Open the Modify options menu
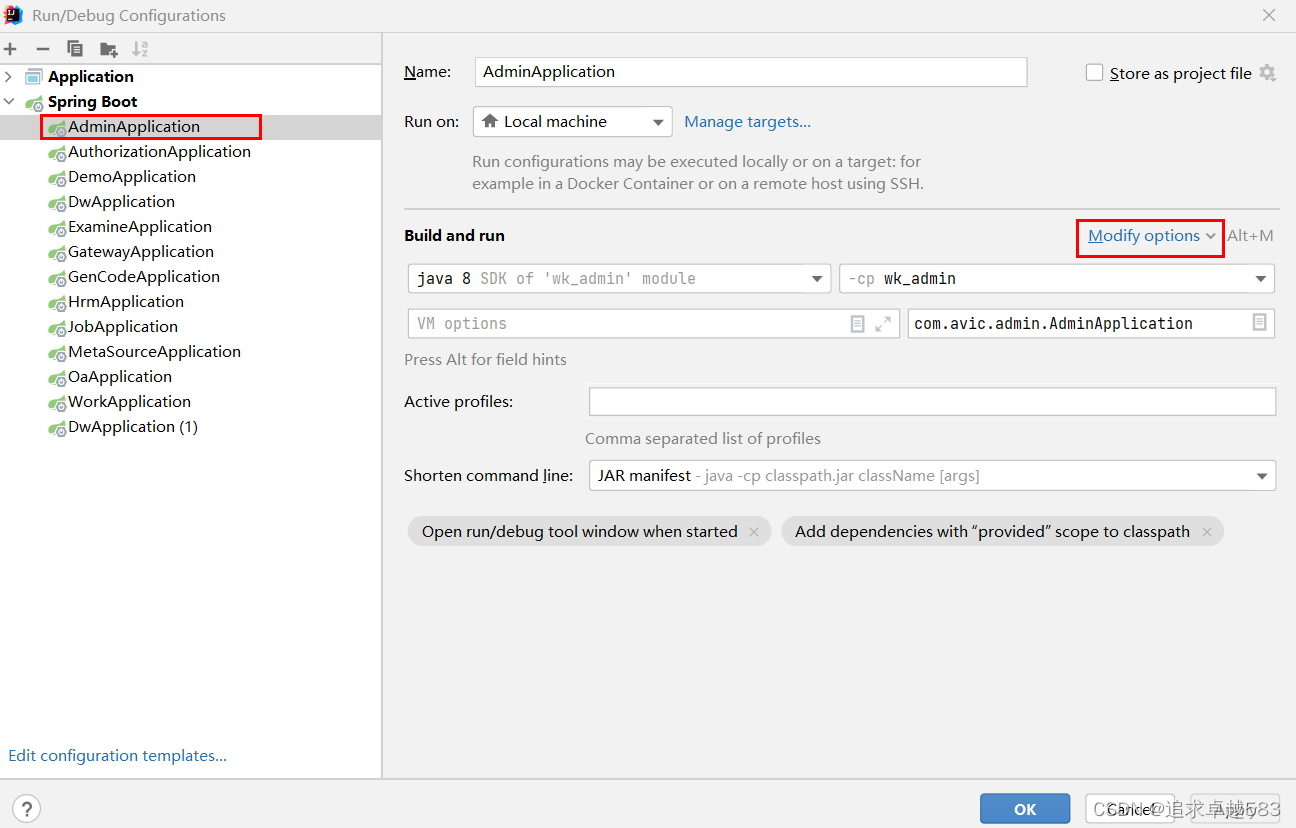The width and height of the screenshot is (1296, 828). [x=1150, y=236]
